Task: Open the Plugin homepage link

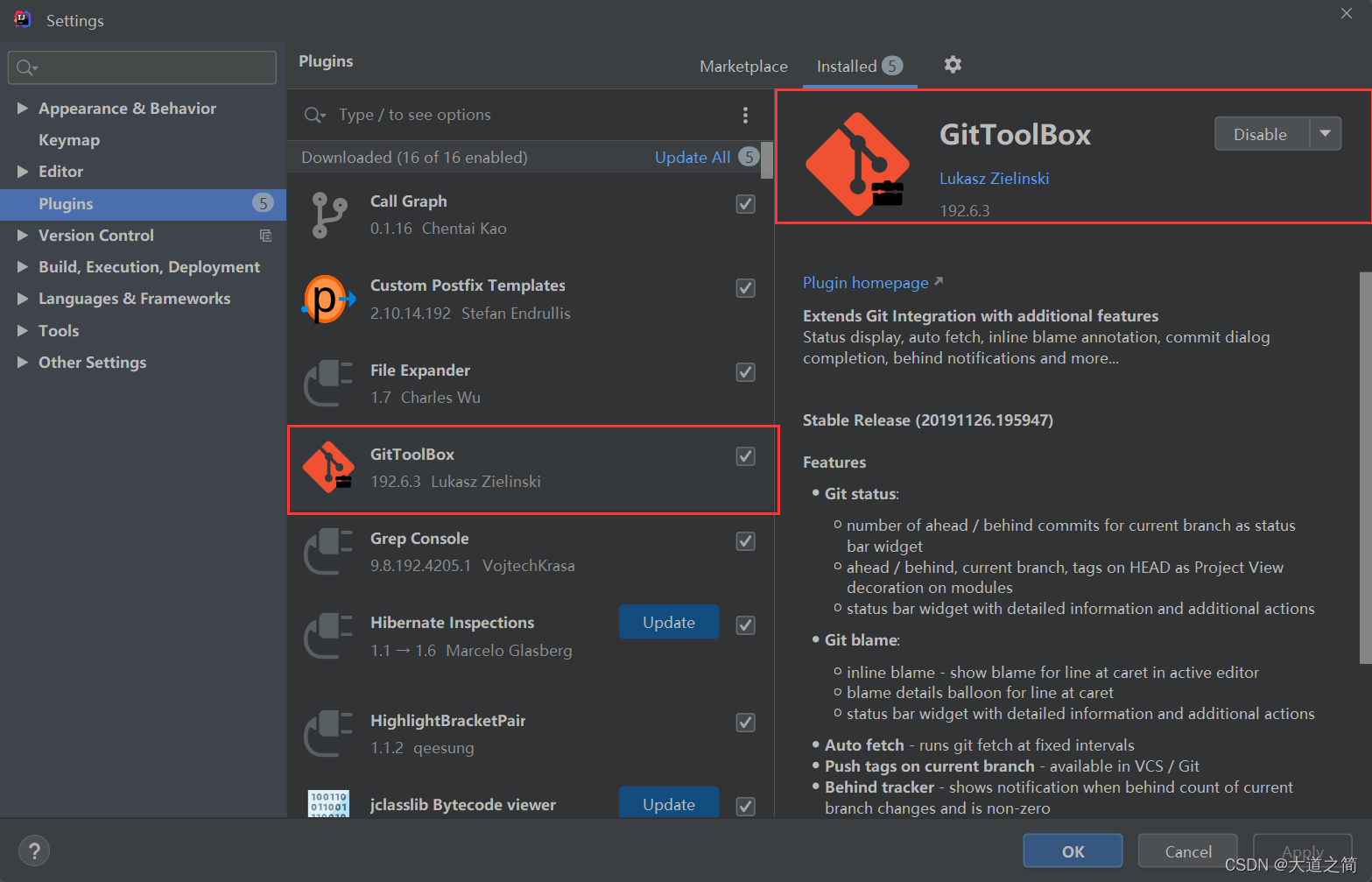Action: [866, 283]
